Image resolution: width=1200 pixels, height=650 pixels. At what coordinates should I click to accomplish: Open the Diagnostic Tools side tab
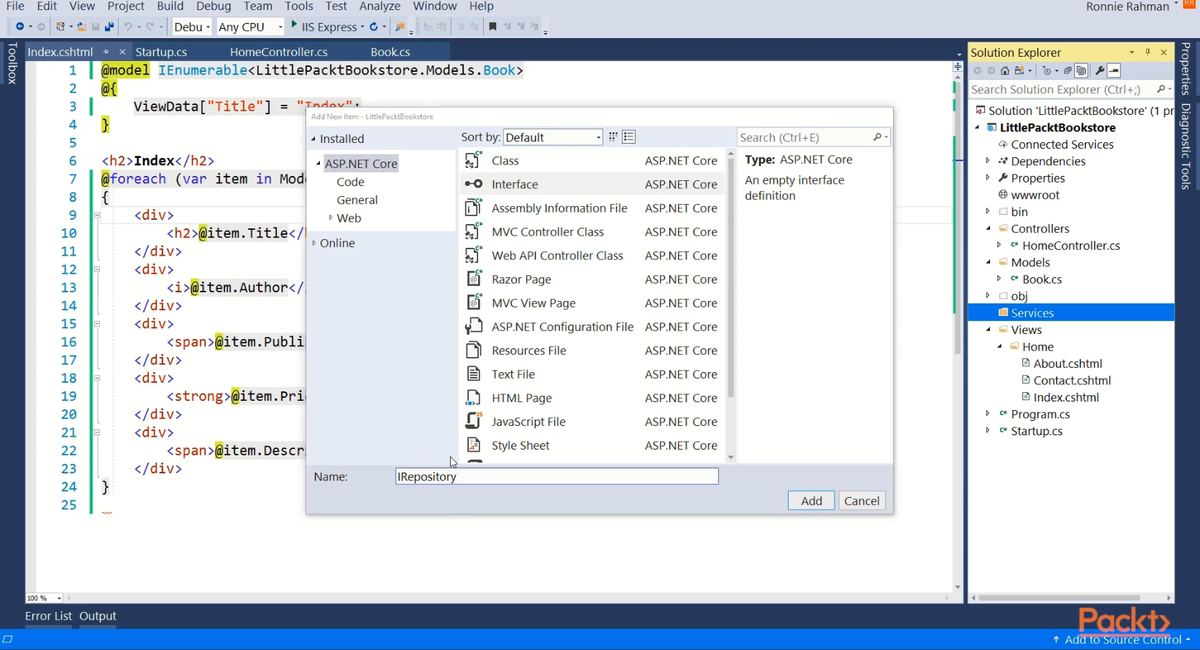1186,146
